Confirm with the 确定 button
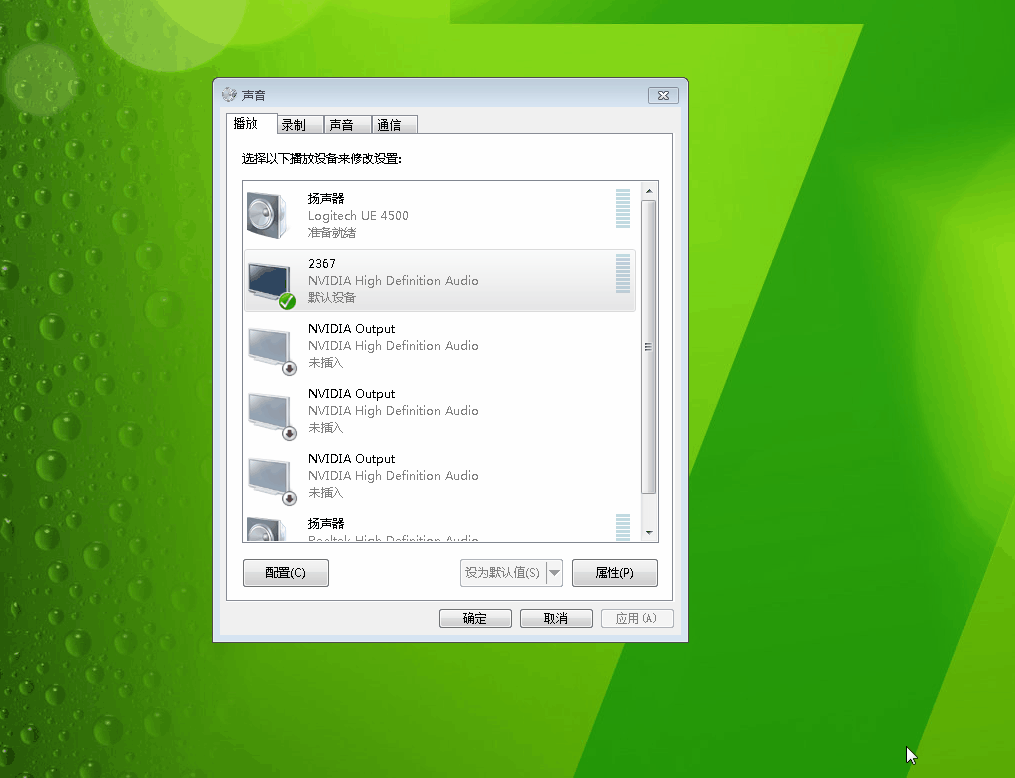Image resolution: width=1015 pixels, height=778 pixels. 475,618
